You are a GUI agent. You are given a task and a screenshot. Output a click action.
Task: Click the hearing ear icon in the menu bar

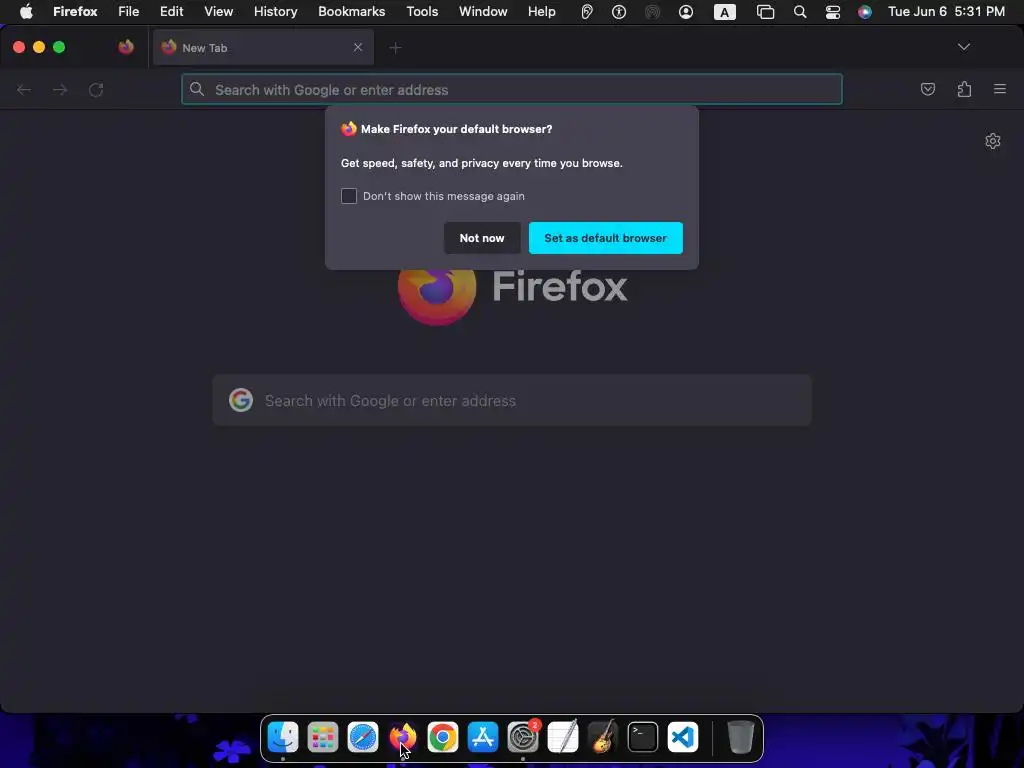pyautogui.click(x=586, y=12)
